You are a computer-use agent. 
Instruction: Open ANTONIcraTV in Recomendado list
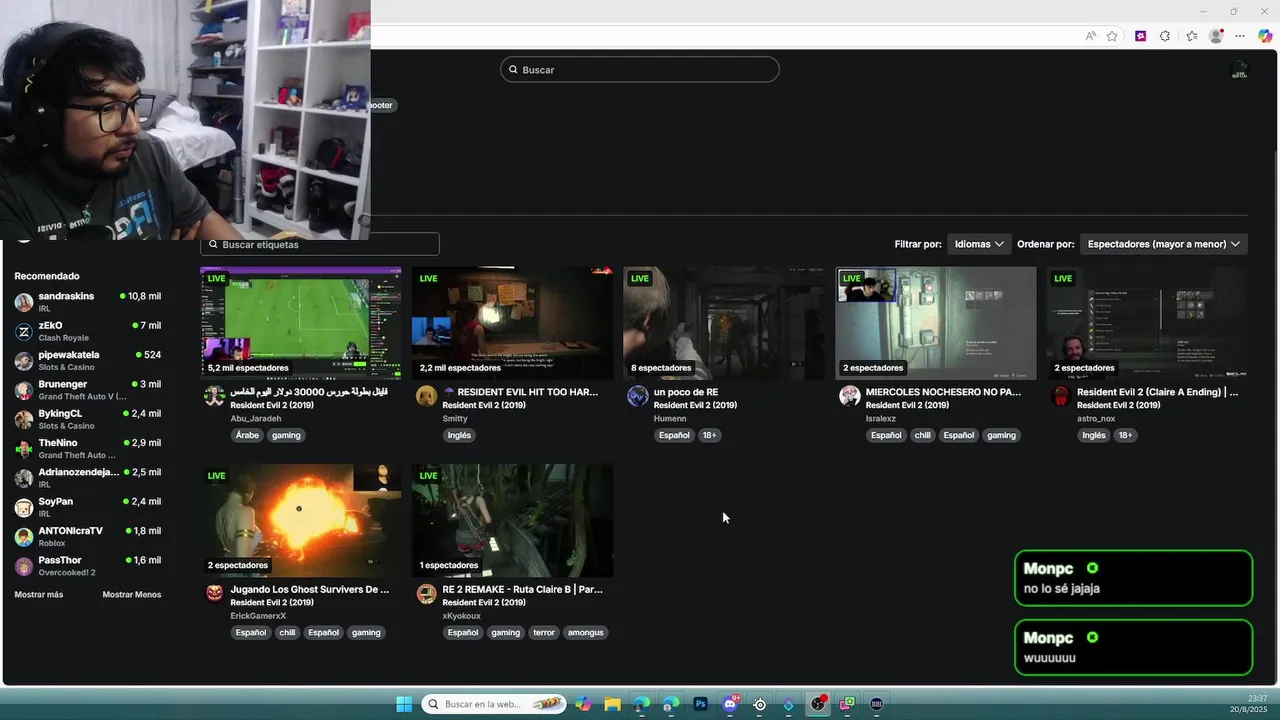tap(88, 536)
